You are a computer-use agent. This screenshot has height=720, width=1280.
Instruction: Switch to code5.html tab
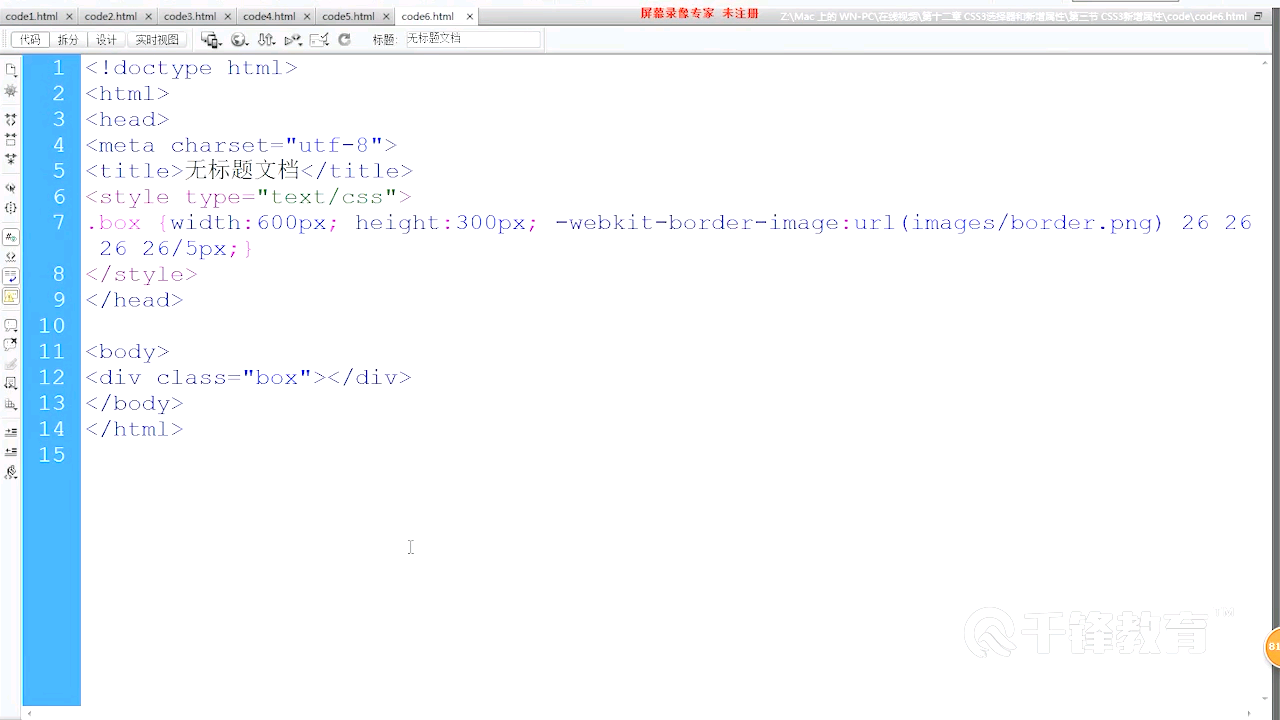348,16
